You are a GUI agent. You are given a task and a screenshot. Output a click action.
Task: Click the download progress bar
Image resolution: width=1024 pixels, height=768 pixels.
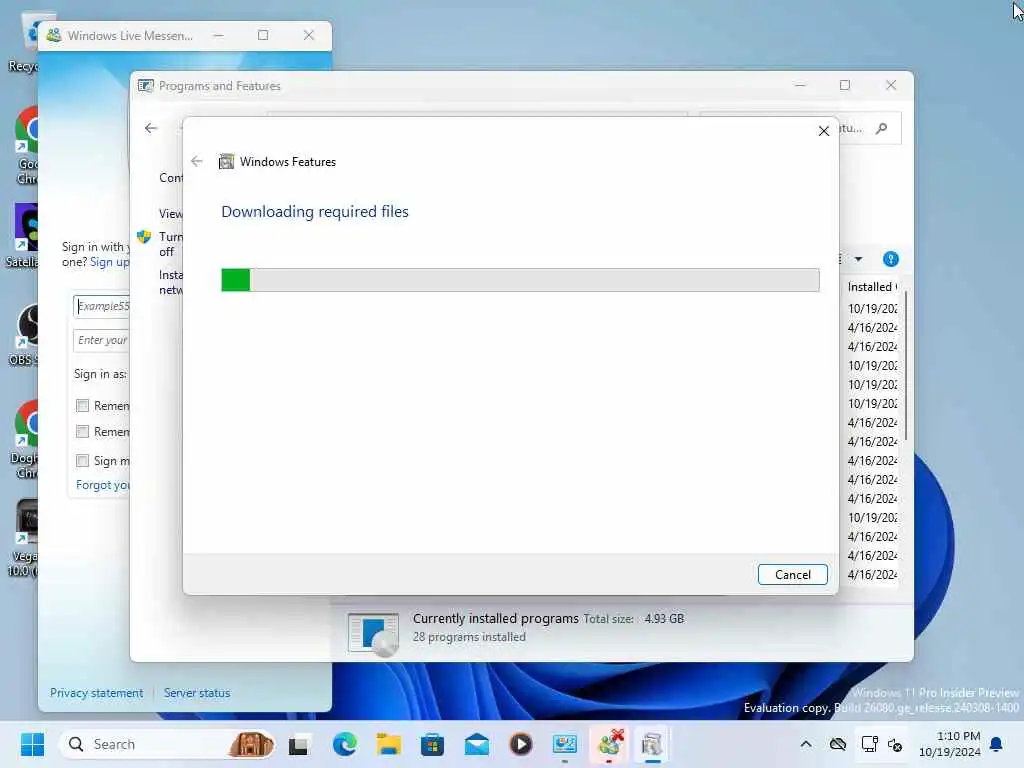click(x=520, y=280)
